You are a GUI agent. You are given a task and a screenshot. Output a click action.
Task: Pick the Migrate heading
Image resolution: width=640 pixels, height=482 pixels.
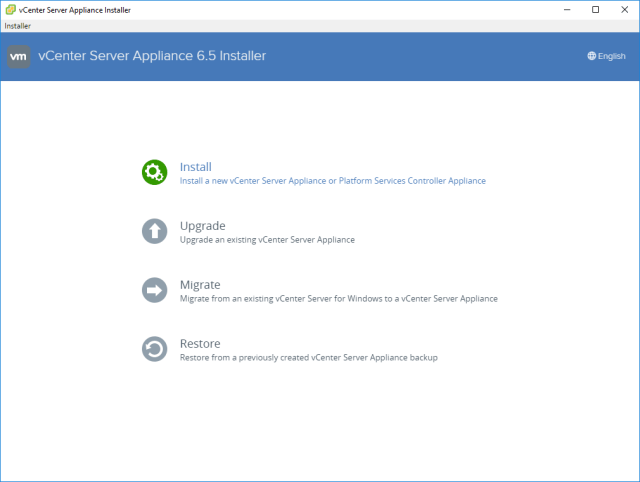(200, 285)
